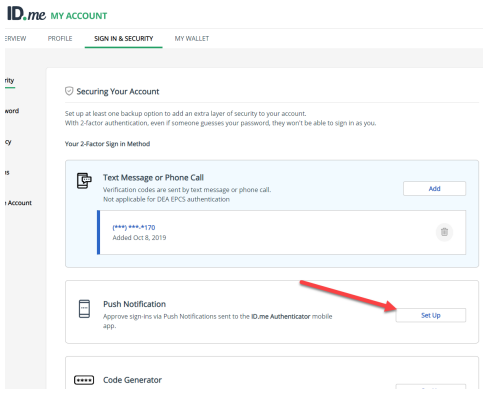Switch to the My Wallet tab
The width and height of the screenshot is (488, 397).
tap(192, 39)
